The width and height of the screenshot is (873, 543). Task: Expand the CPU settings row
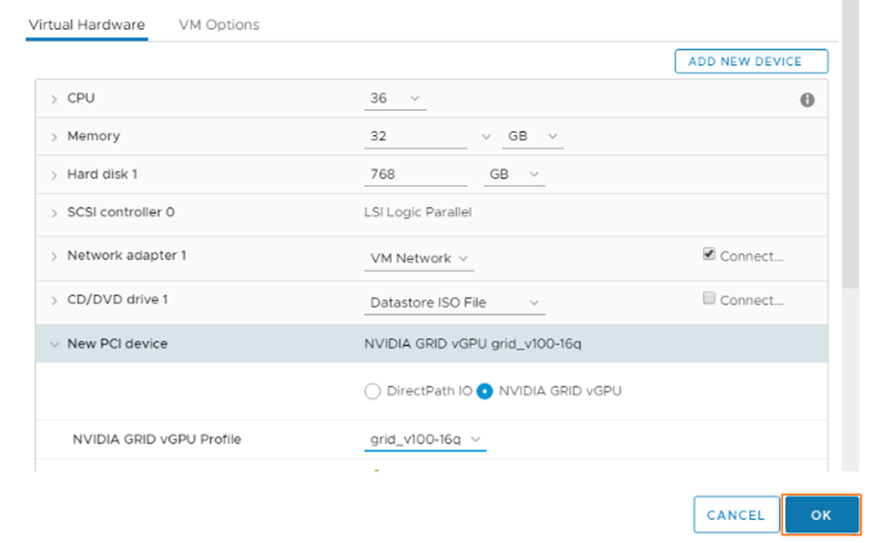pyautogui.click(x=54, y=99)
